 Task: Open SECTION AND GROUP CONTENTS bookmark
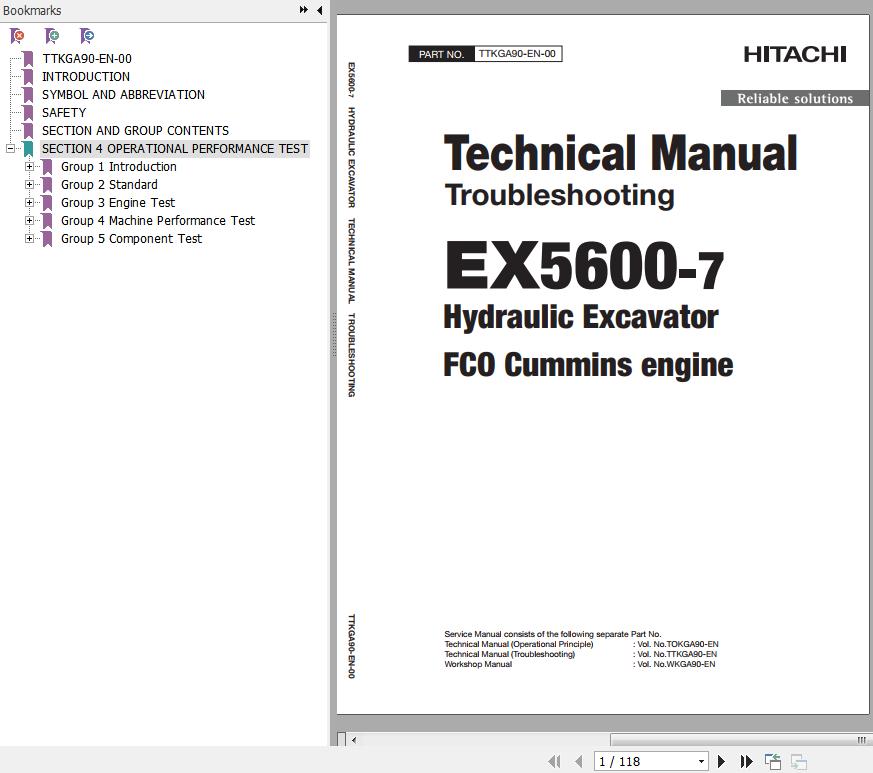pyautogui.click(x=135, y=130)
